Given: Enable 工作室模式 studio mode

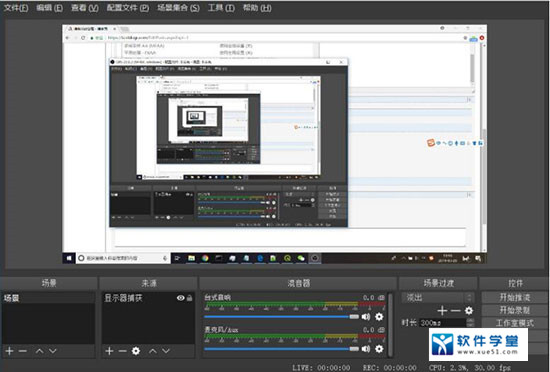Looking at the screenshot, I should click(515, 323).
